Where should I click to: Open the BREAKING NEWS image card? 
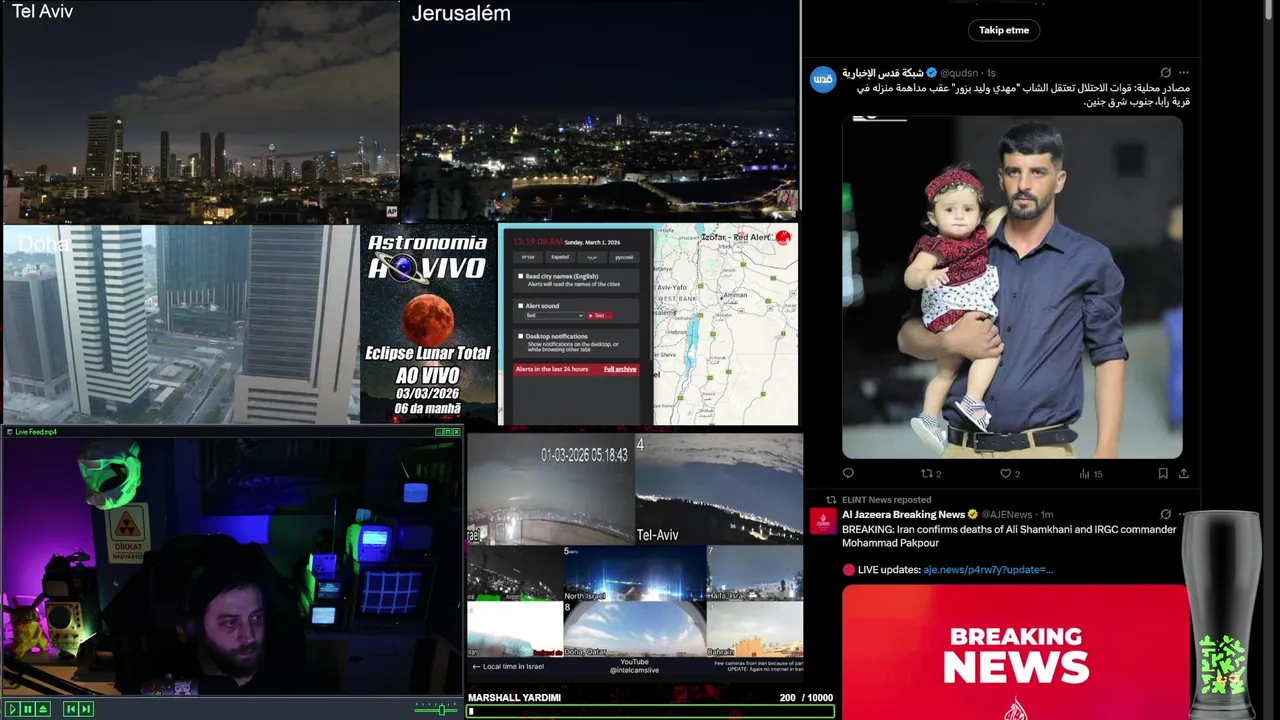point(1015,652)
